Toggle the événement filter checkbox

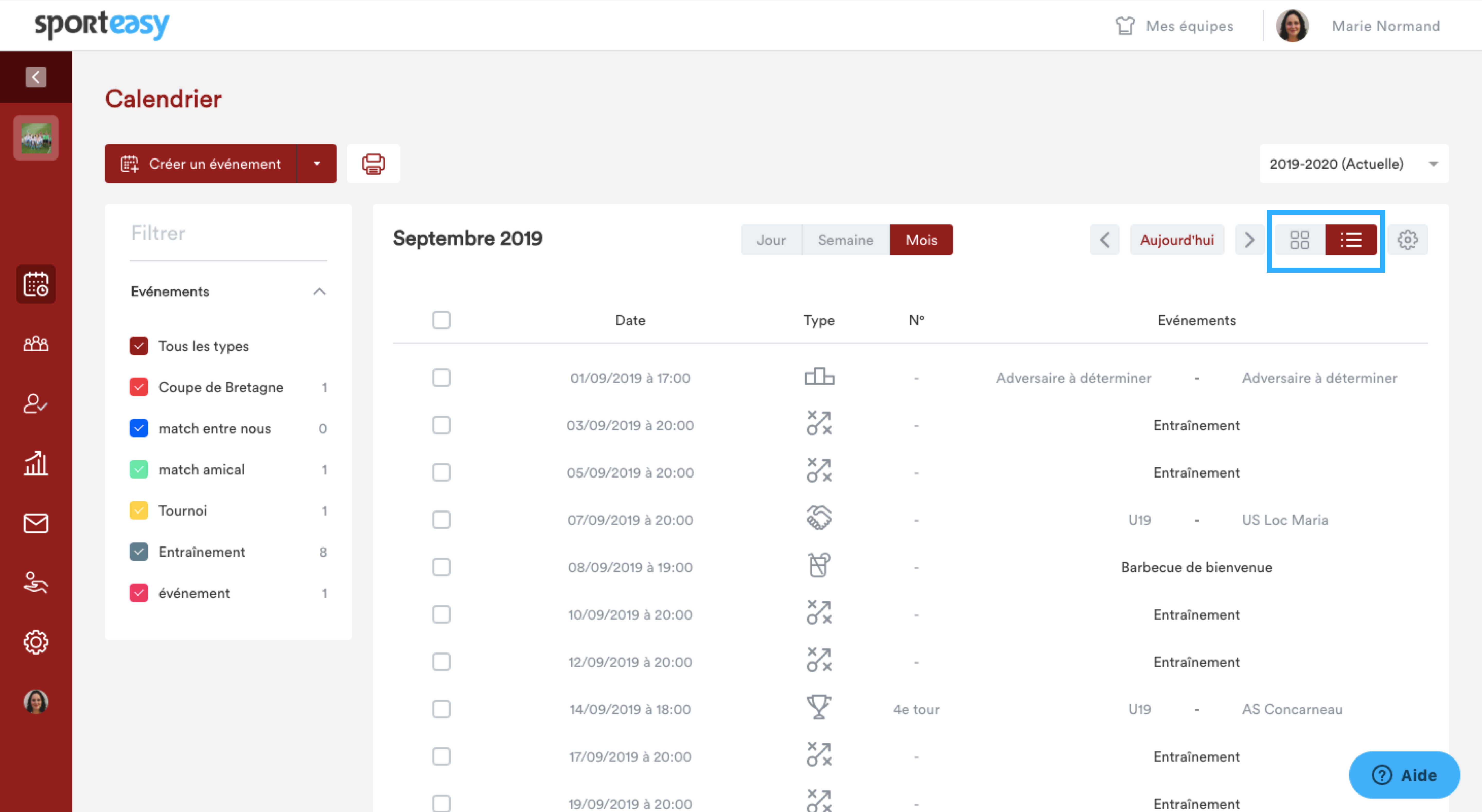coord(139,593)
